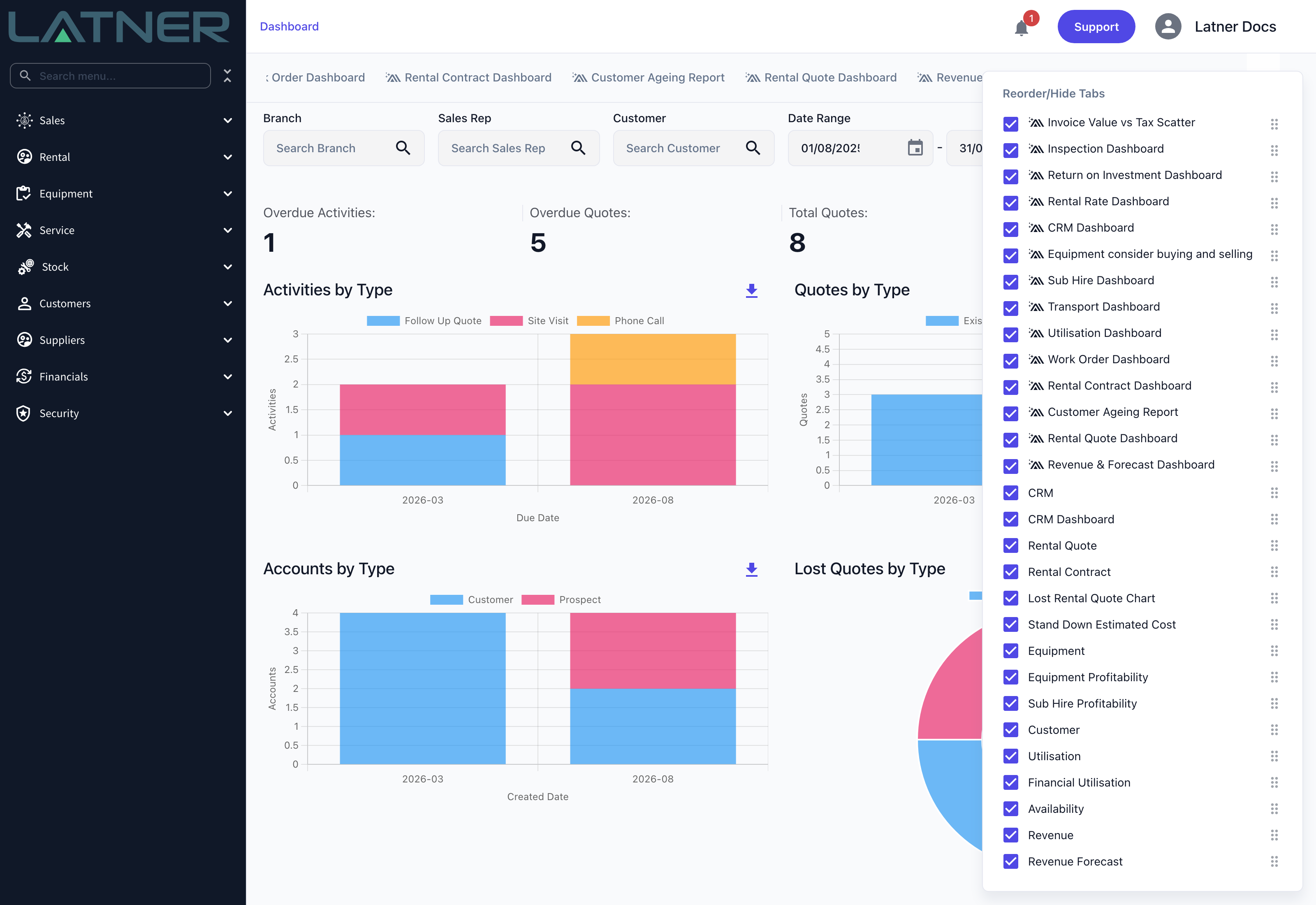Viewport: 1316px width, 905px height.
Task: Uncheck the Lost Rental Quote Chart checkbox
Action: click(1010, 598)
